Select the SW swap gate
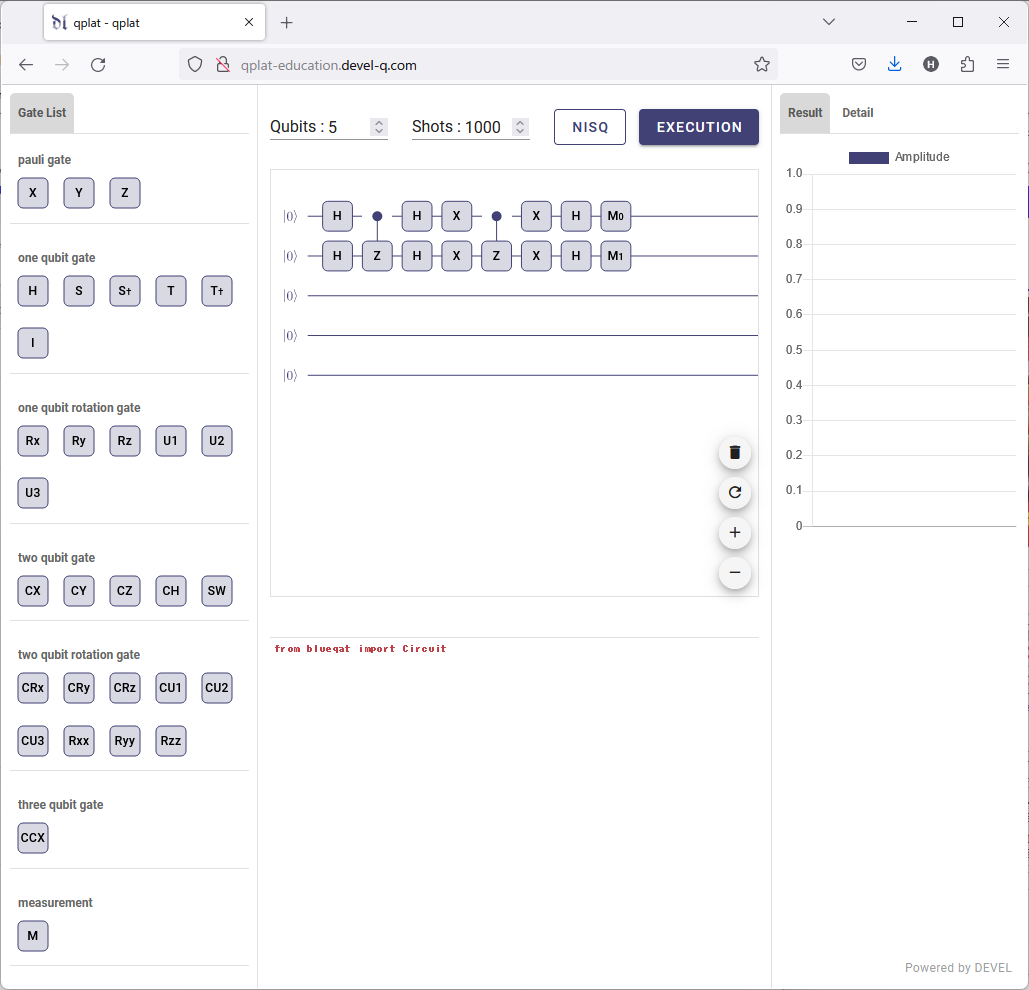The image size is (1029, 990). tap(217, 590)
